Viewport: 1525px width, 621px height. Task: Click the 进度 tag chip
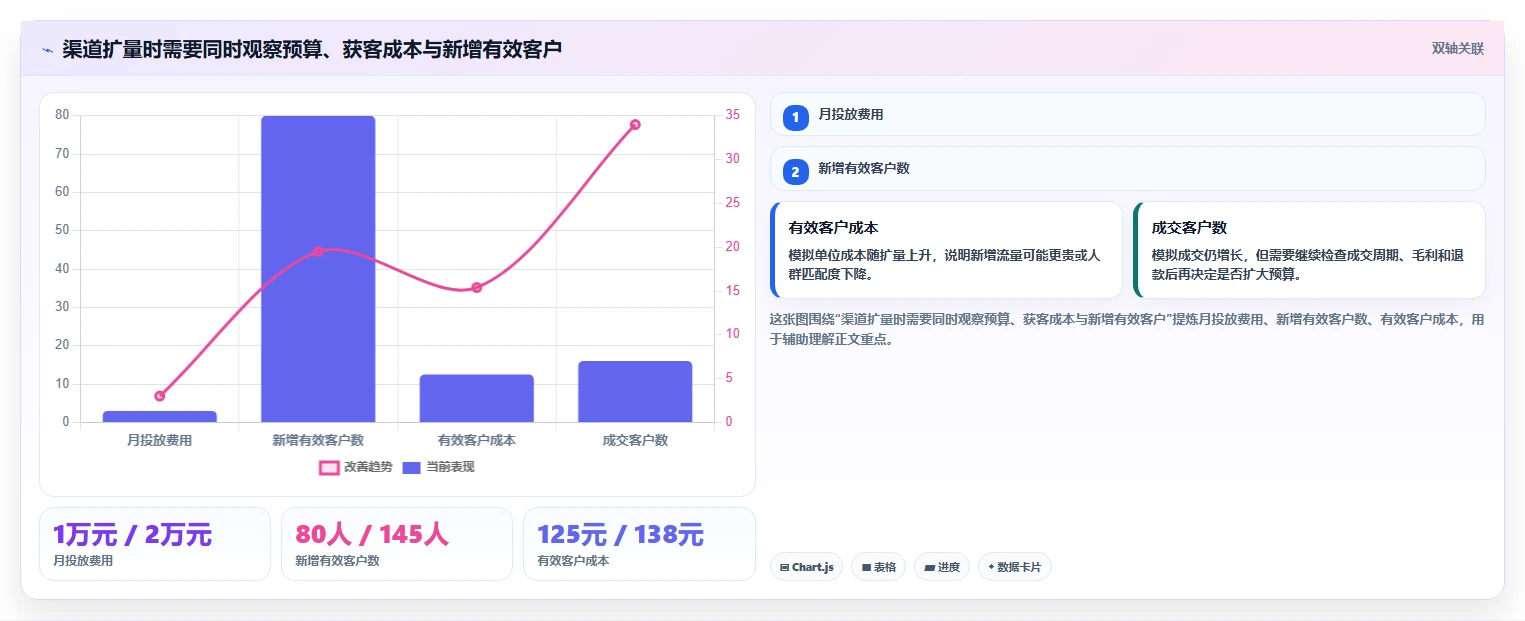(x=942, y=567)
